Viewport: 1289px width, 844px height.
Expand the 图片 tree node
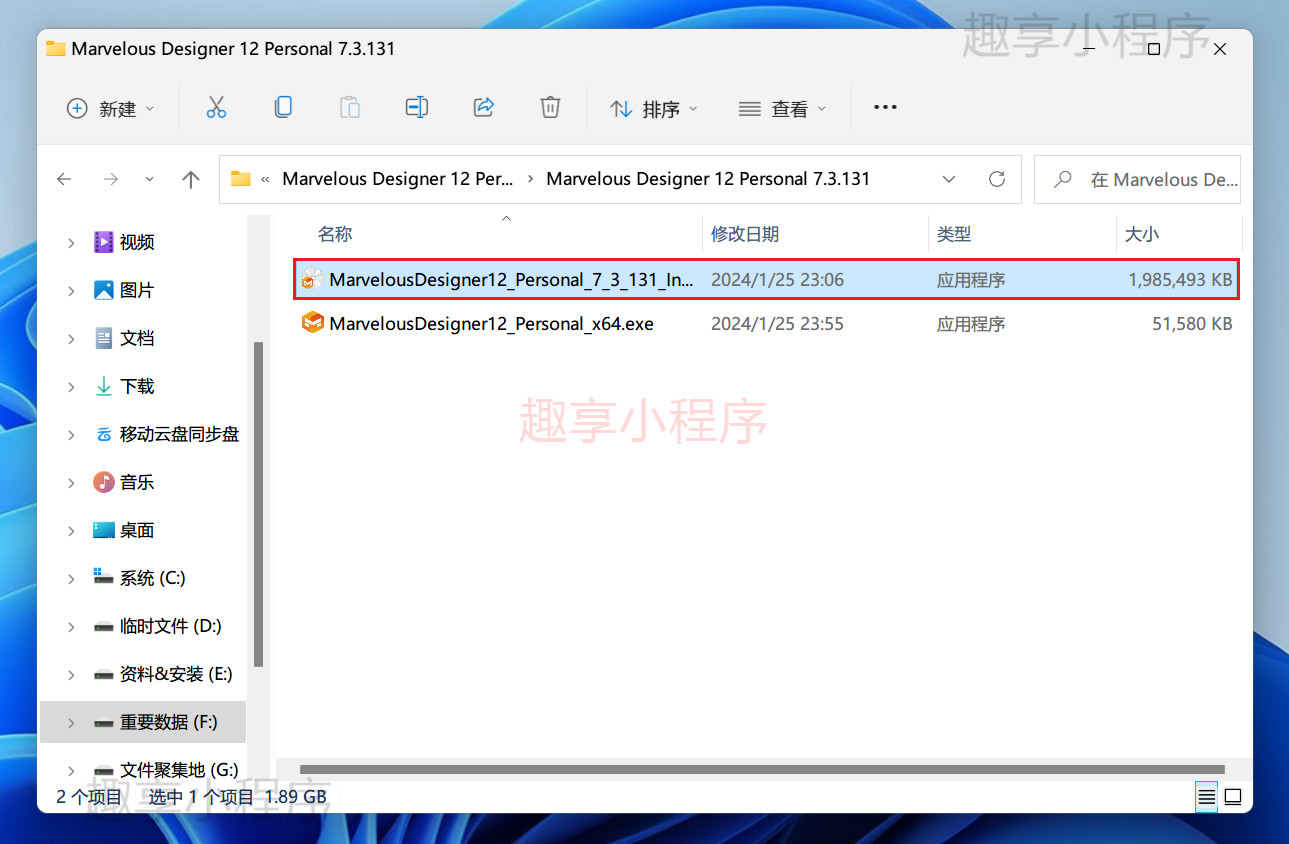71,290
